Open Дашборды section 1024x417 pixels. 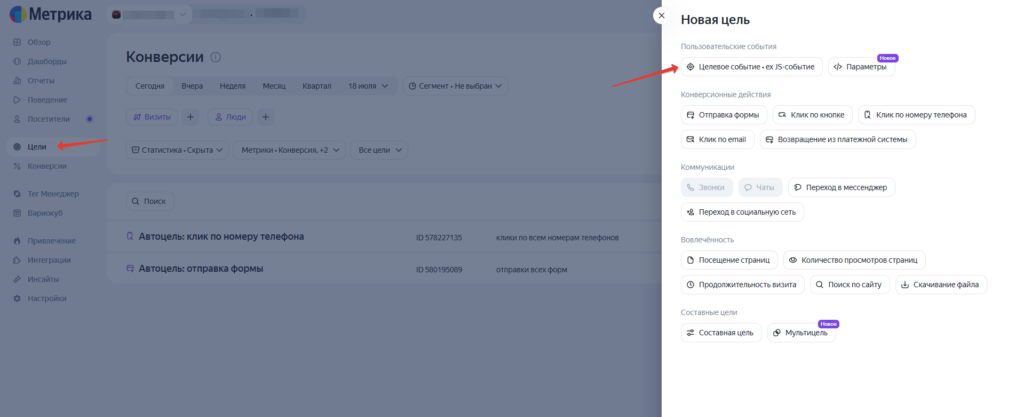47,61
